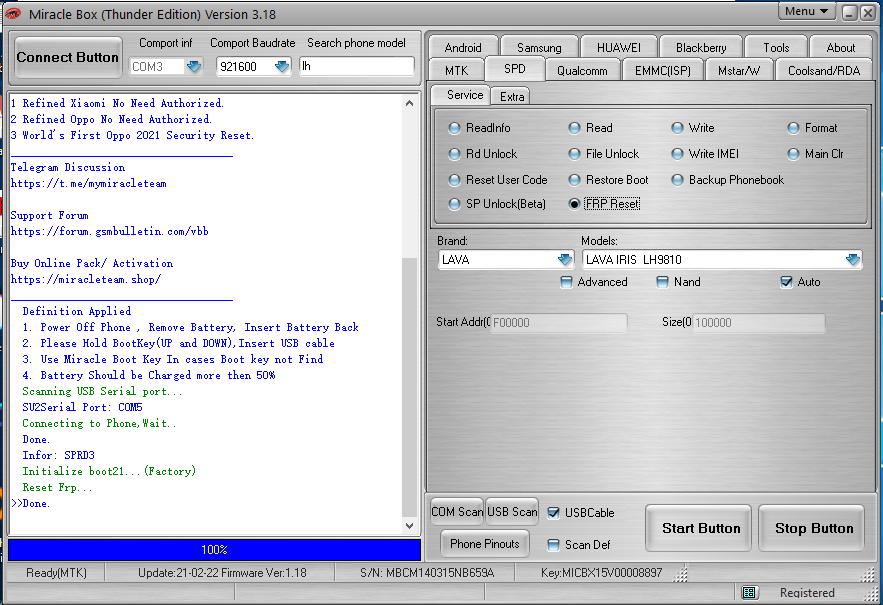Viewport: 883px width, 605px height.
Task: Switch to the EMMC(ISP) tab
Action: click(663, 70)
